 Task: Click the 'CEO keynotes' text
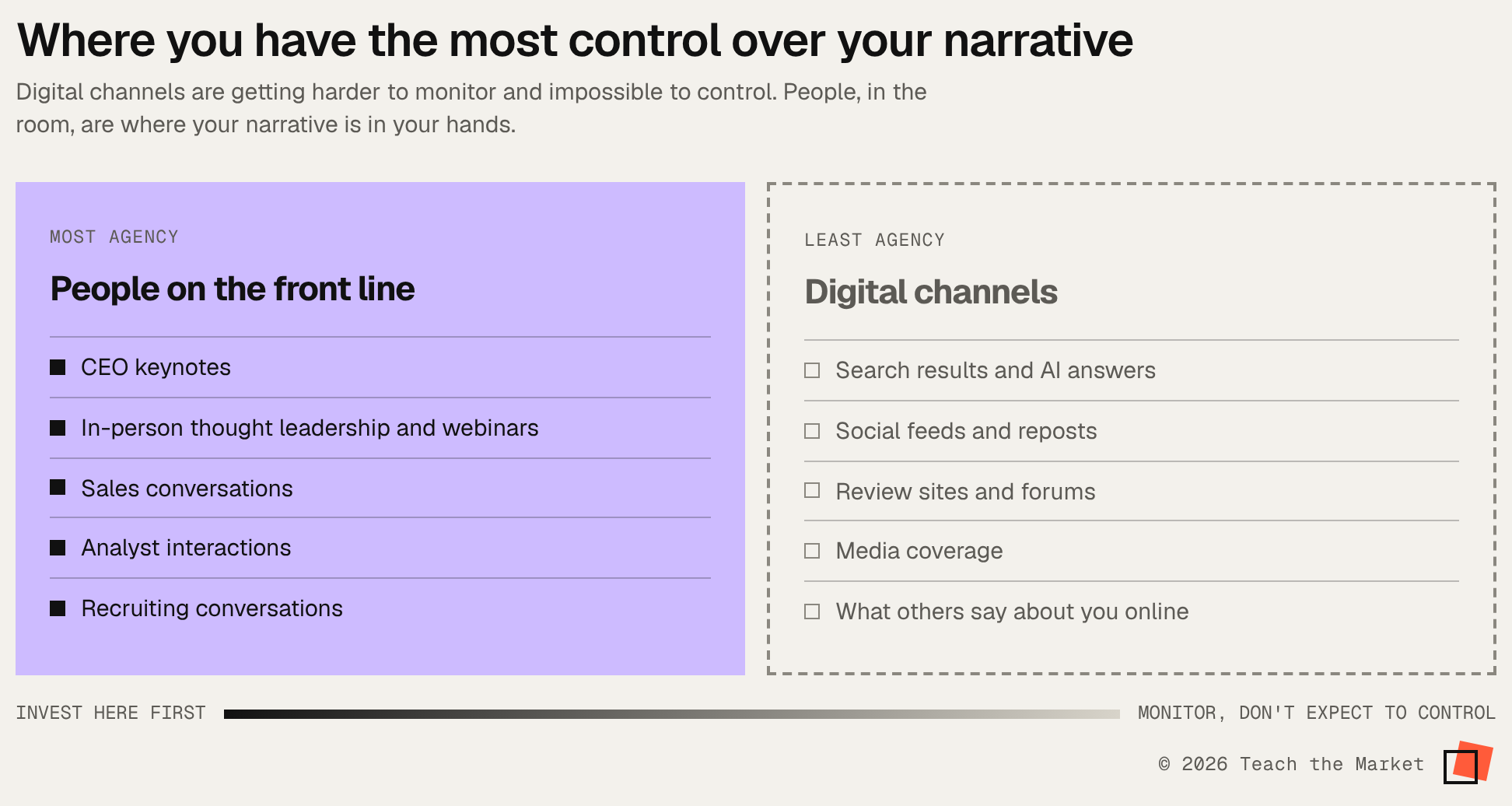[x=156, y=367]
